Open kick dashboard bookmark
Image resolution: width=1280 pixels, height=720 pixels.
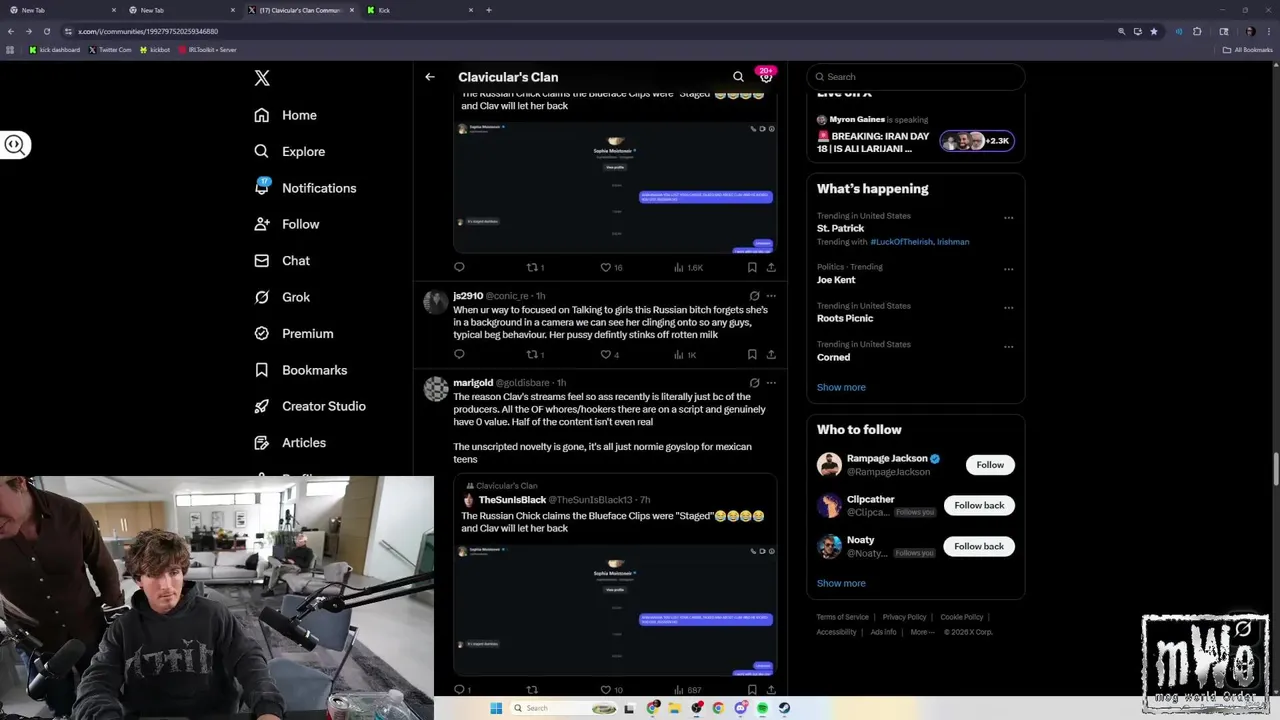coord(55,50)
